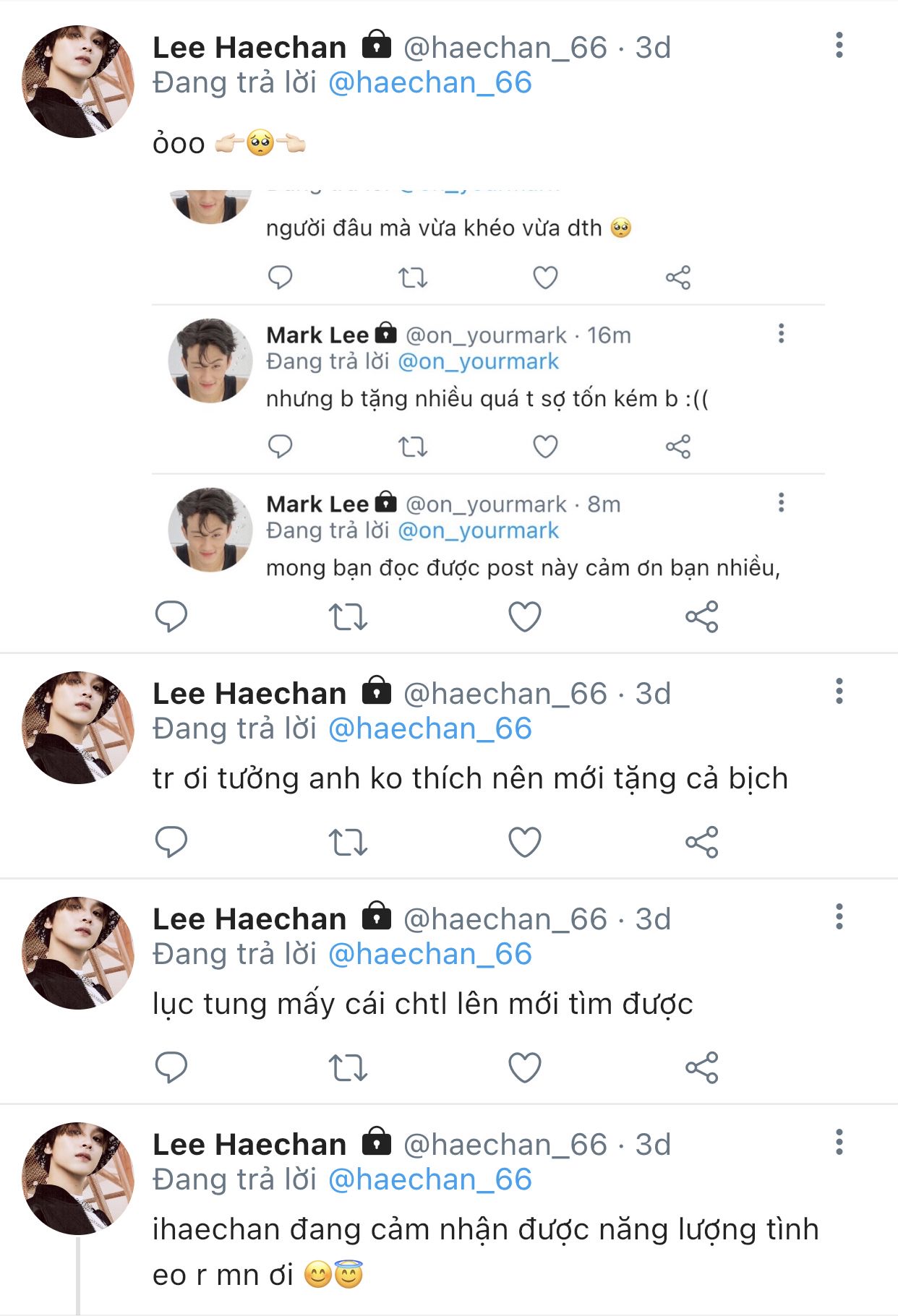Viewport: 898px width, 1316px height.
Task: Open Mark Lee's avatar on the 8m reply
Action: pos(210,529)
